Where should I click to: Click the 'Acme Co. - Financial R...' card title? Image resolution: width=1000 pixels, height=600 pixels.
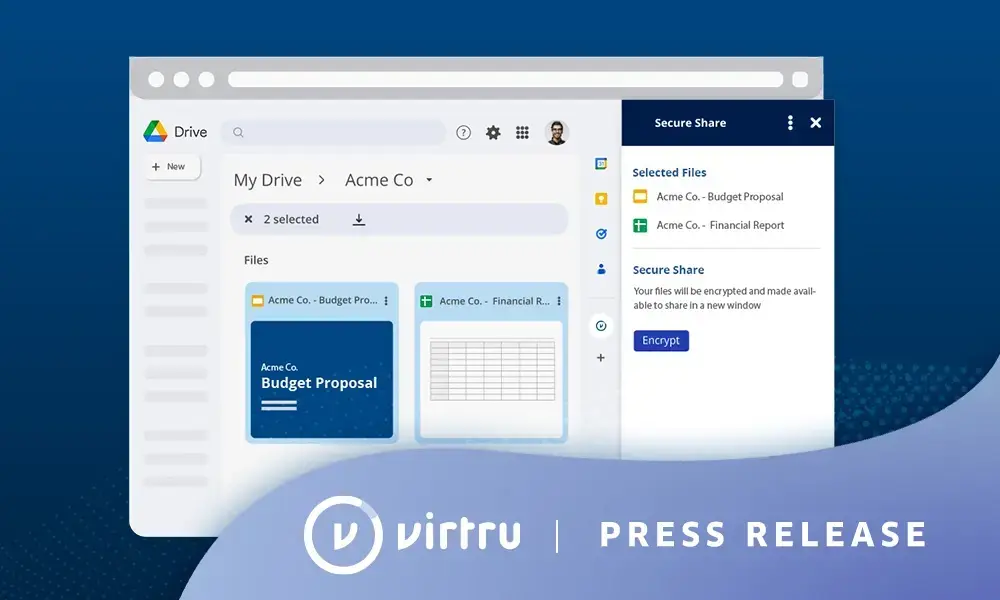click(494, 301)
